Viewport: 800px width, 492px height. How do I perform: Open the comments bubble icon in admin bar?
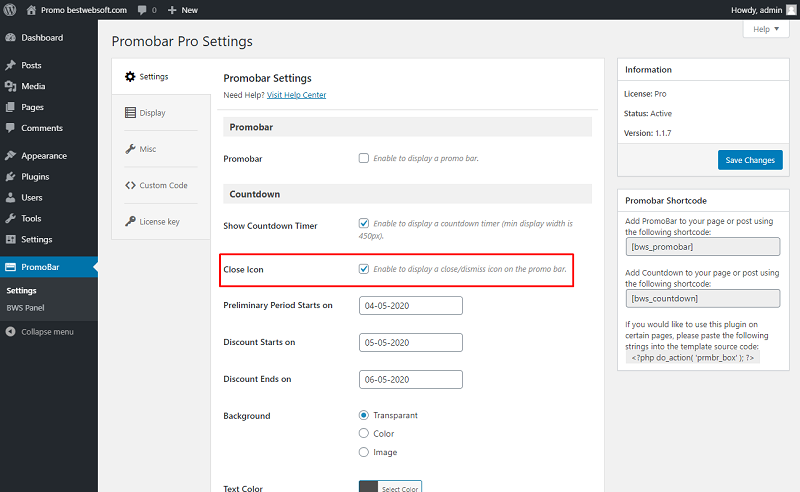click(142, 10)
